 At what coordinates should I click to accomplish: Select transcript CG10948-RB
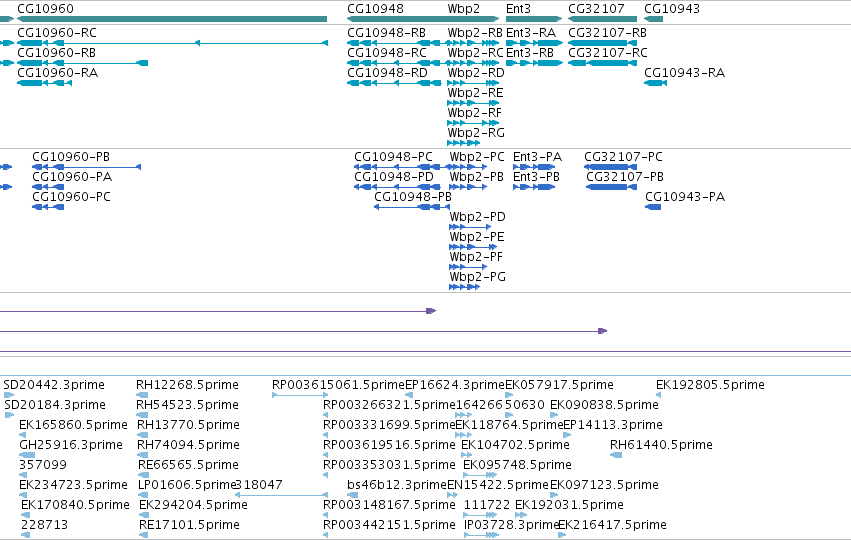click(x=386, y=33)
